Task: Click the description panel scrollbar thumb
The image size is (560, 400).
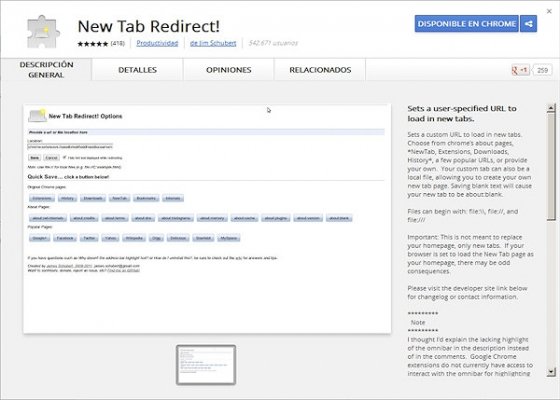Action: 551,166
